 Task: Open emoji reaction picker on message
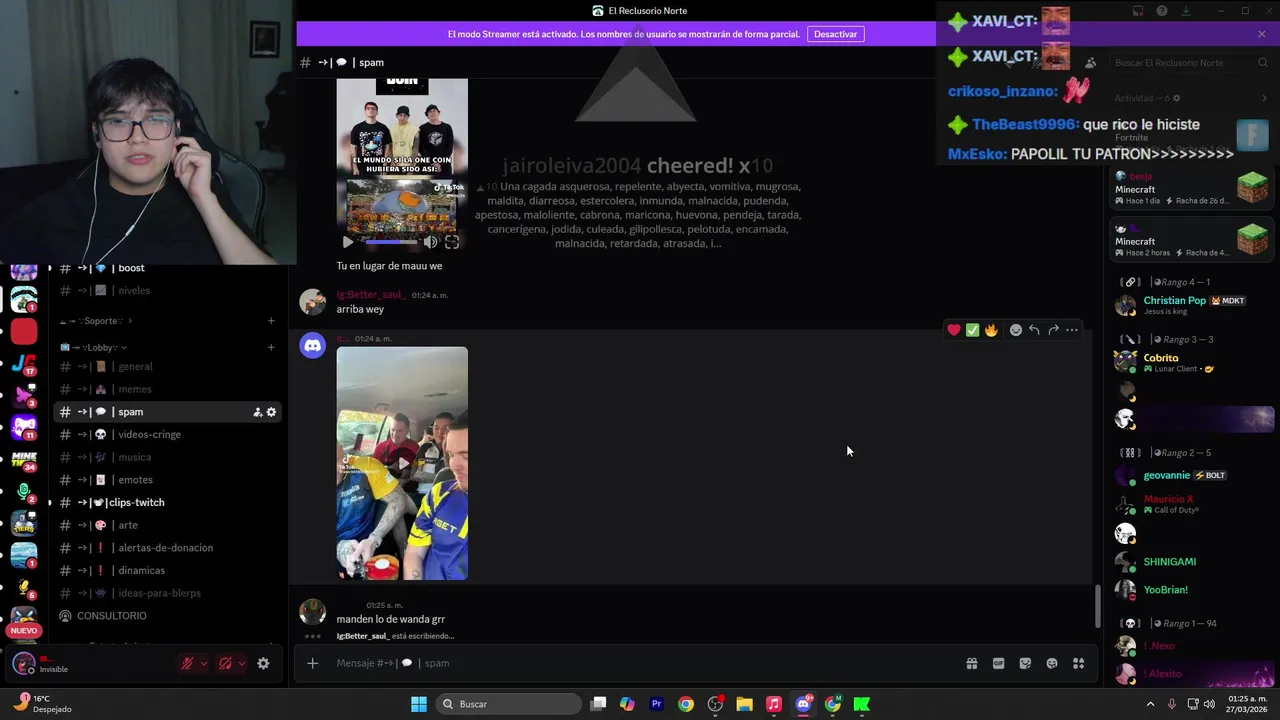tap(1016, 330)
